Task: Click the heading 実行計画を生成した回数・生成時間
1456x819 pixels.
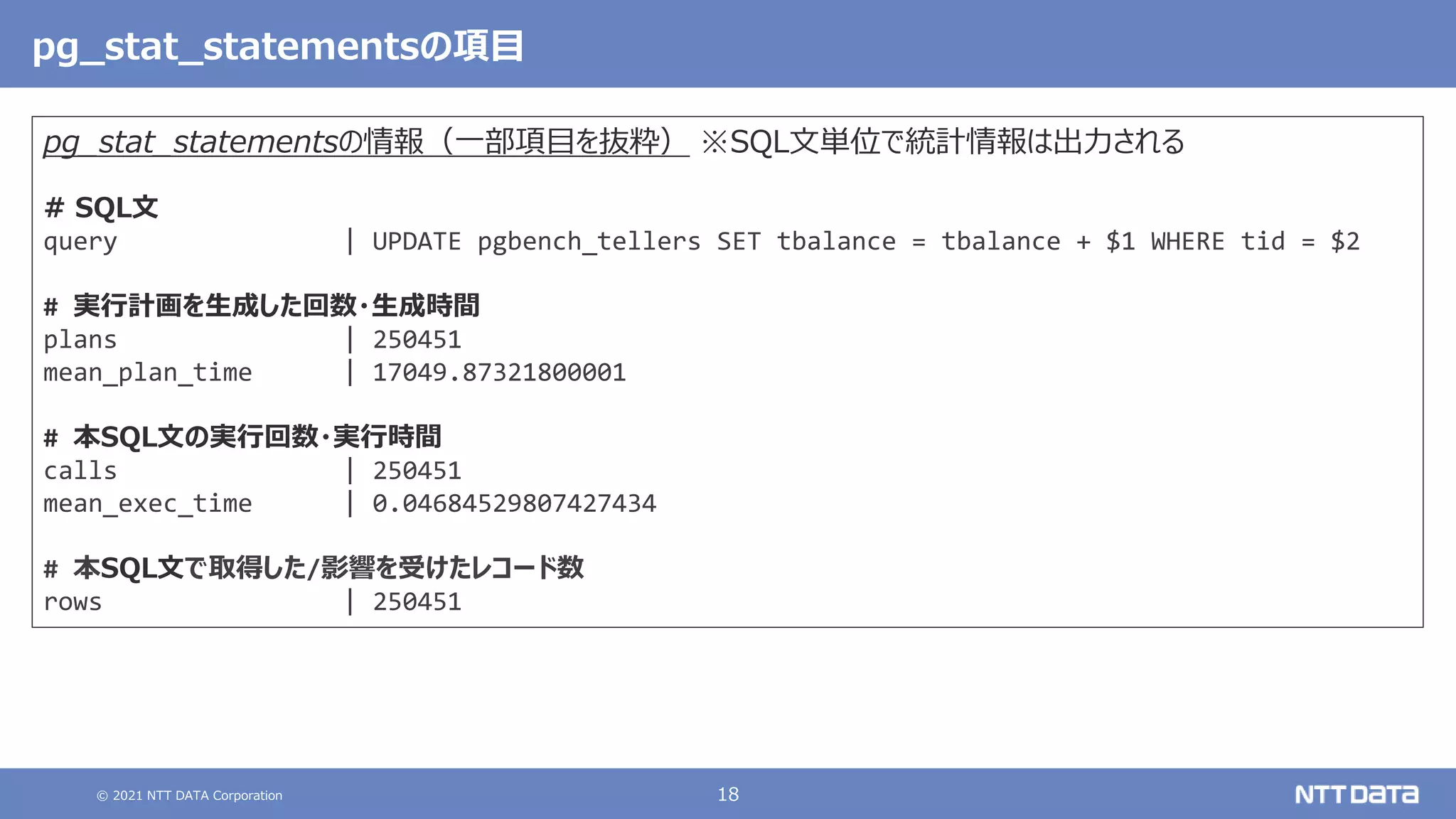Action: pyautogui.click(x=262, y=306)
